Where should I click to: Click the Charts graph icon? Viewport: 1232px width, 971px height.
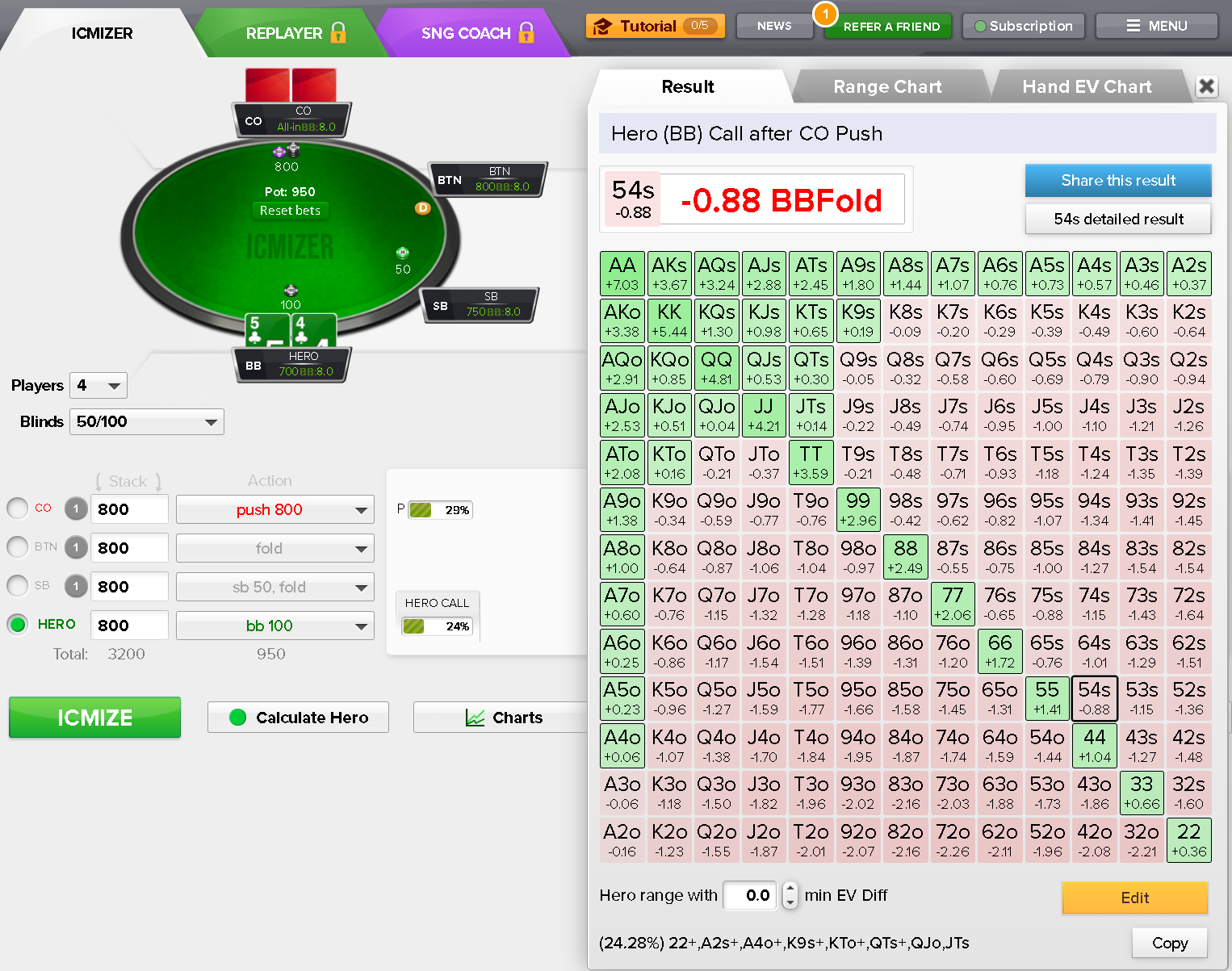(475, 718)
